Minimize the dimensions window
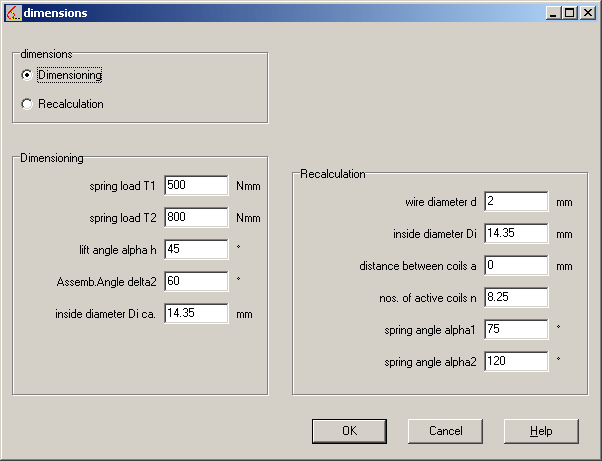Viewport: 602px width, 461px height. (553, 13)
